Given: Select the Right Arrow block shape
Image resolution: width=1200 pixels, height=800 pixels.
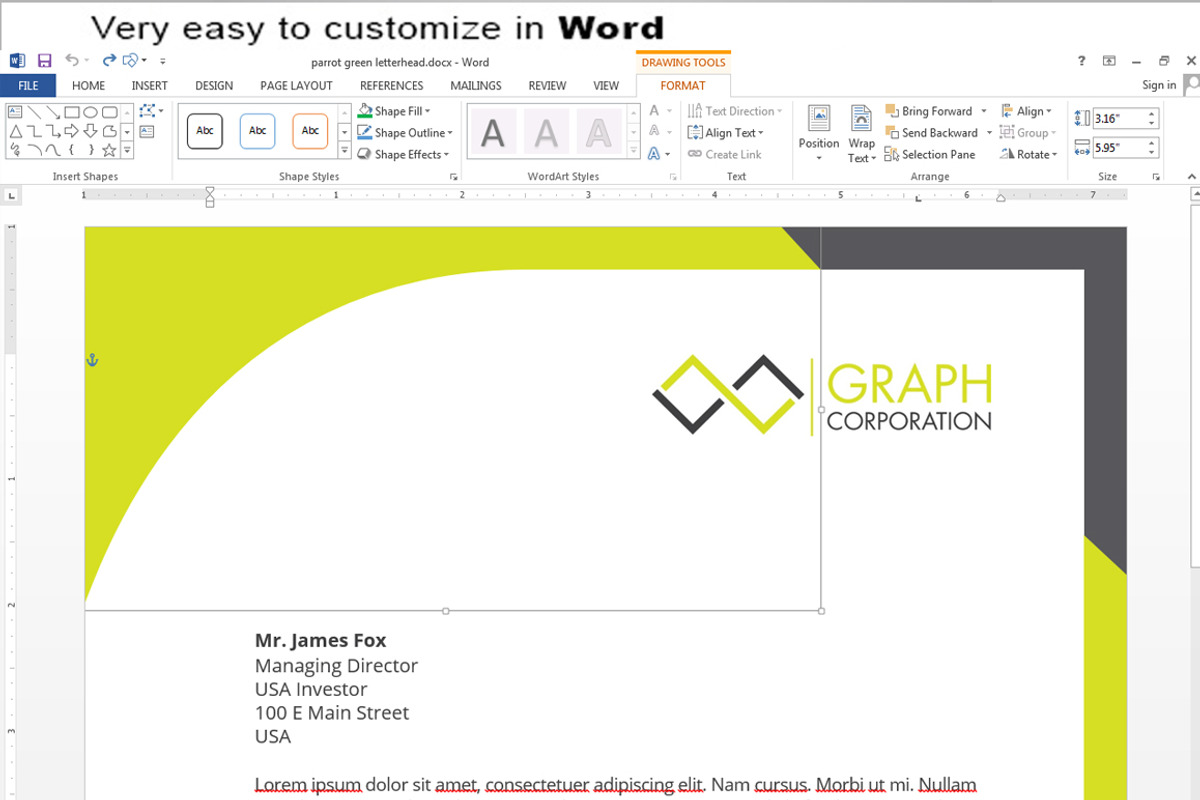Looking at the screenshot, I should pyautogui.click(x=72, y=131).
